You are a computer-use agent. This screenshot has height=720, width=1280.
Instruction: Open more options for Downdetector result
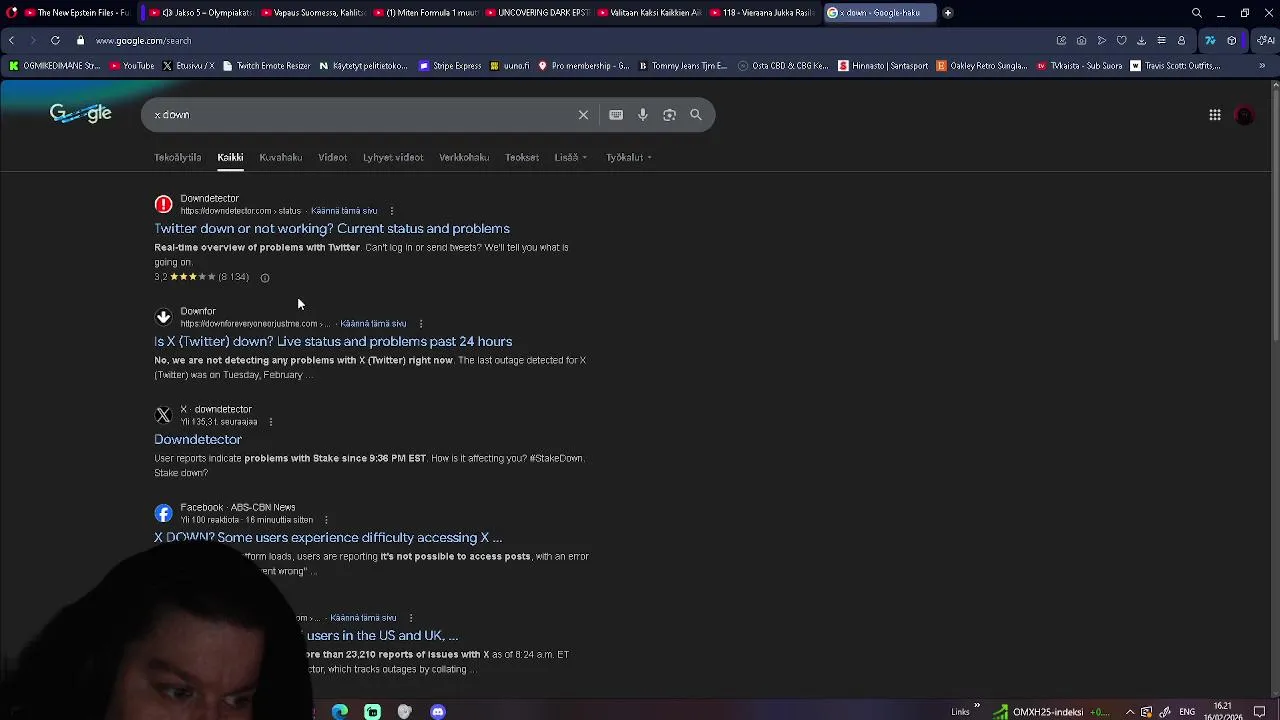pos(392,211)
